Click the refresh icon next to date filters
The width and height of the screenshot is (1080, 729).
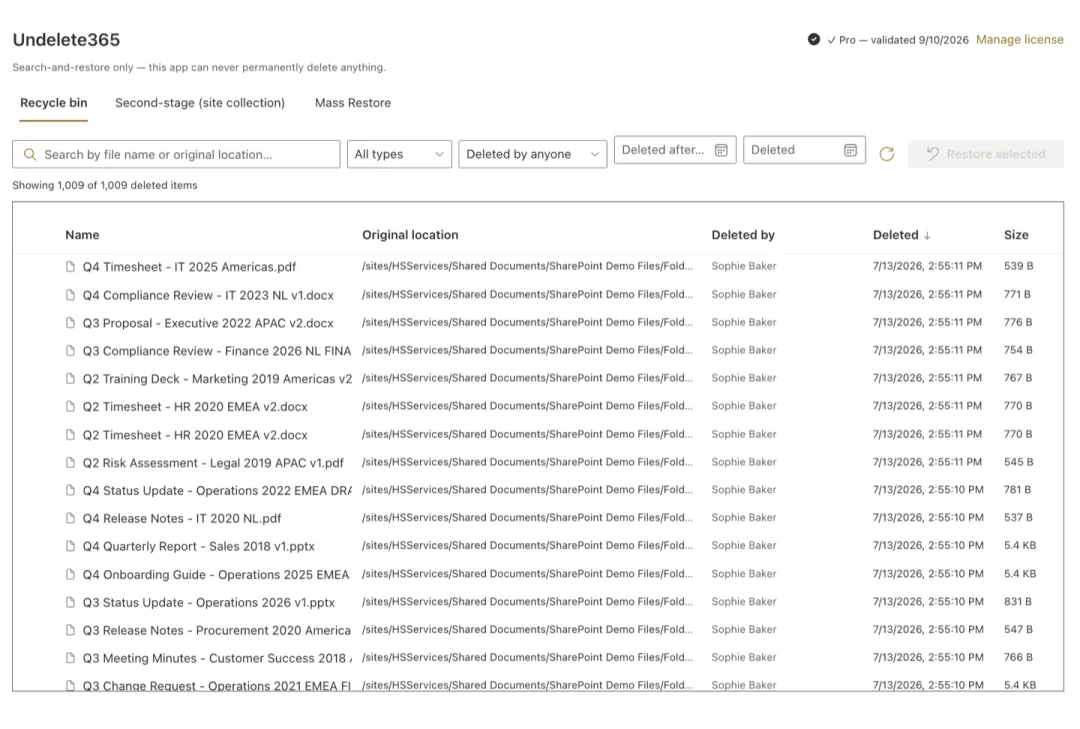(x=886, y=154)
